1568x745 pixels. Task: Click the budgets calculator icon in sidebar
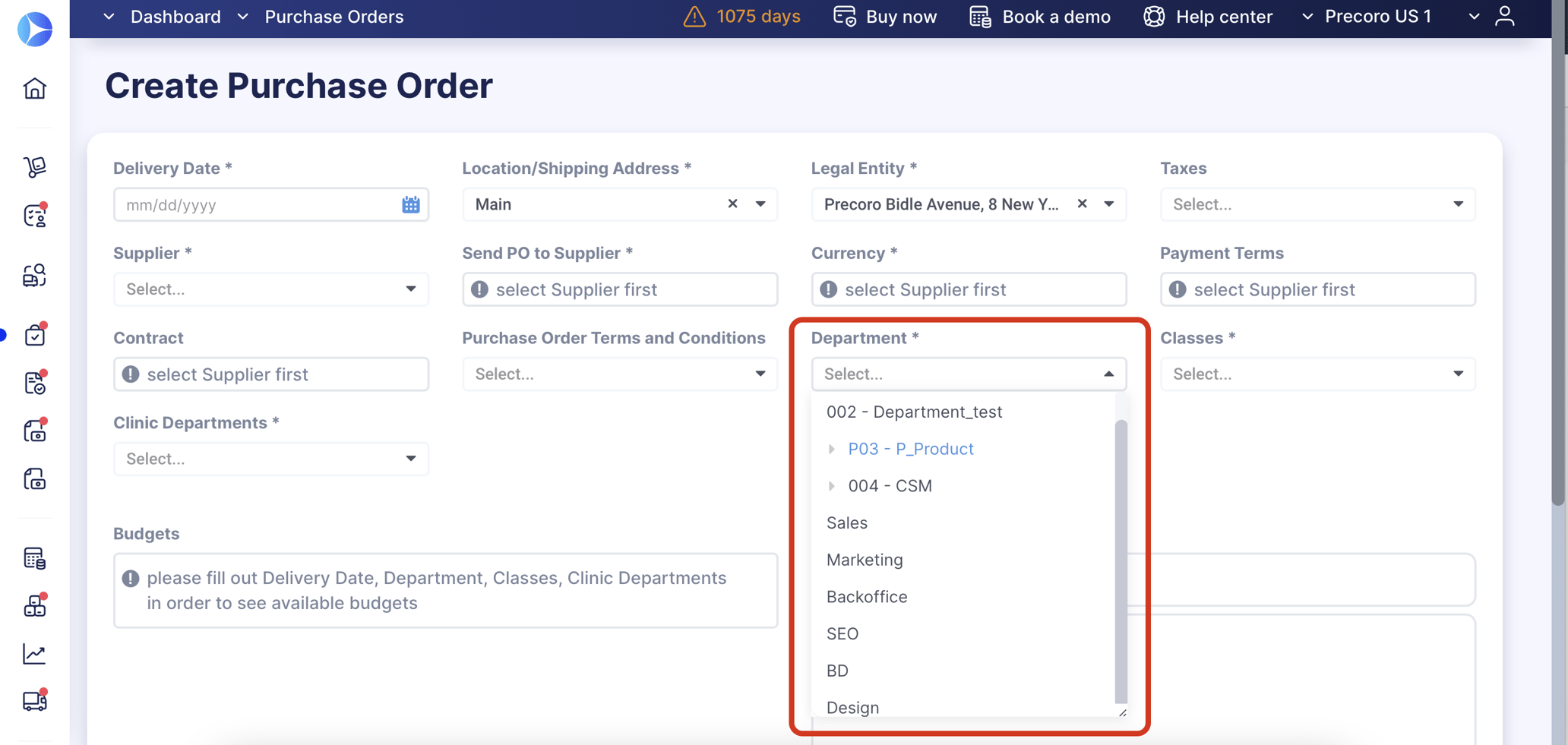click(35, 558)
